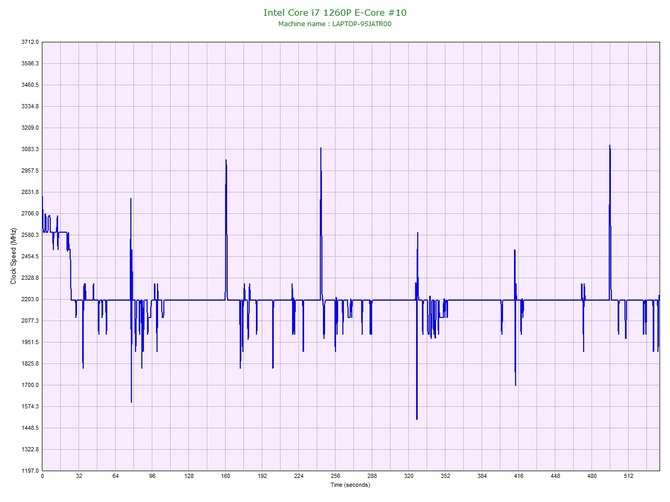
Task: Click the 2831.8 y-axis value
Action: tap(30, 192)
